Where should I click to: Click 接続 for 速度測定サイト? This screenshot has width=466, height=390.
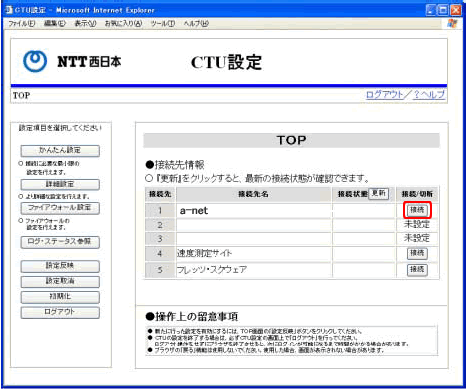click(x=417, y=253)
